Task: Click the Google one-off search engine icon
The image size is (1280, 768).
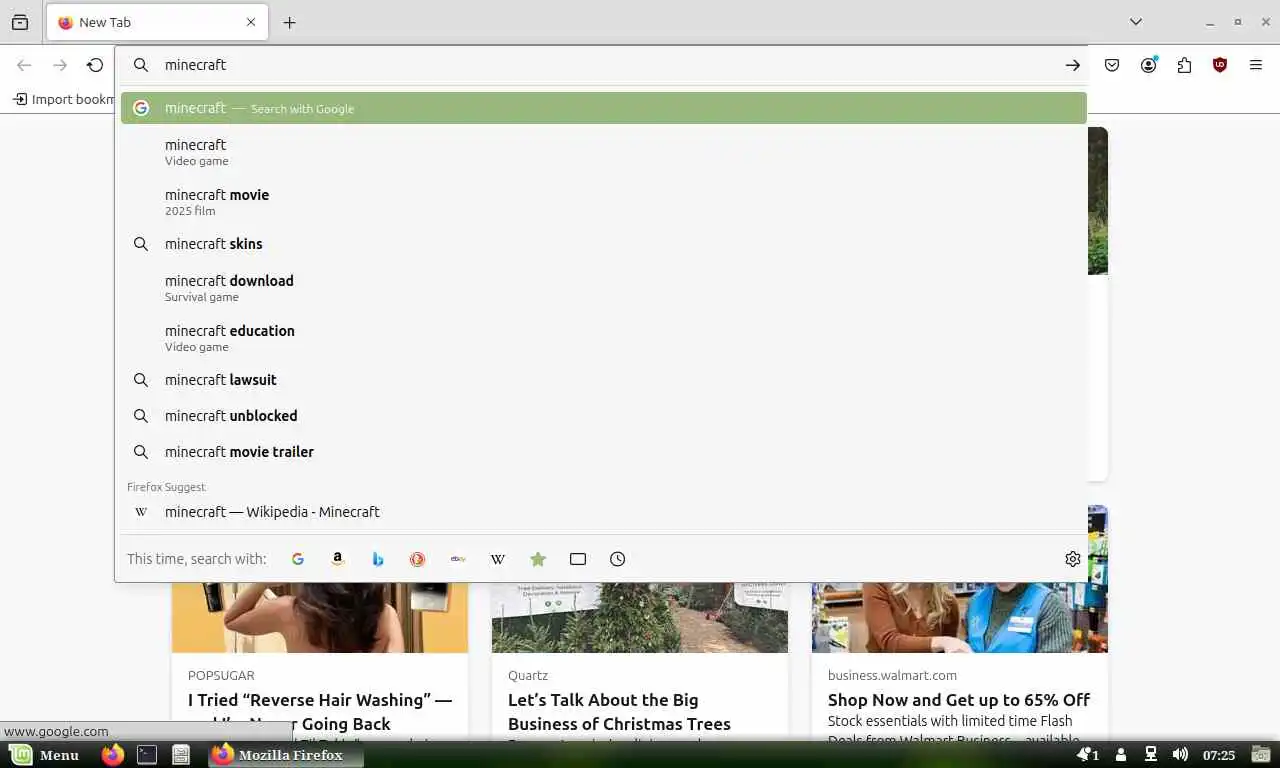Action: tap(298, 559)
